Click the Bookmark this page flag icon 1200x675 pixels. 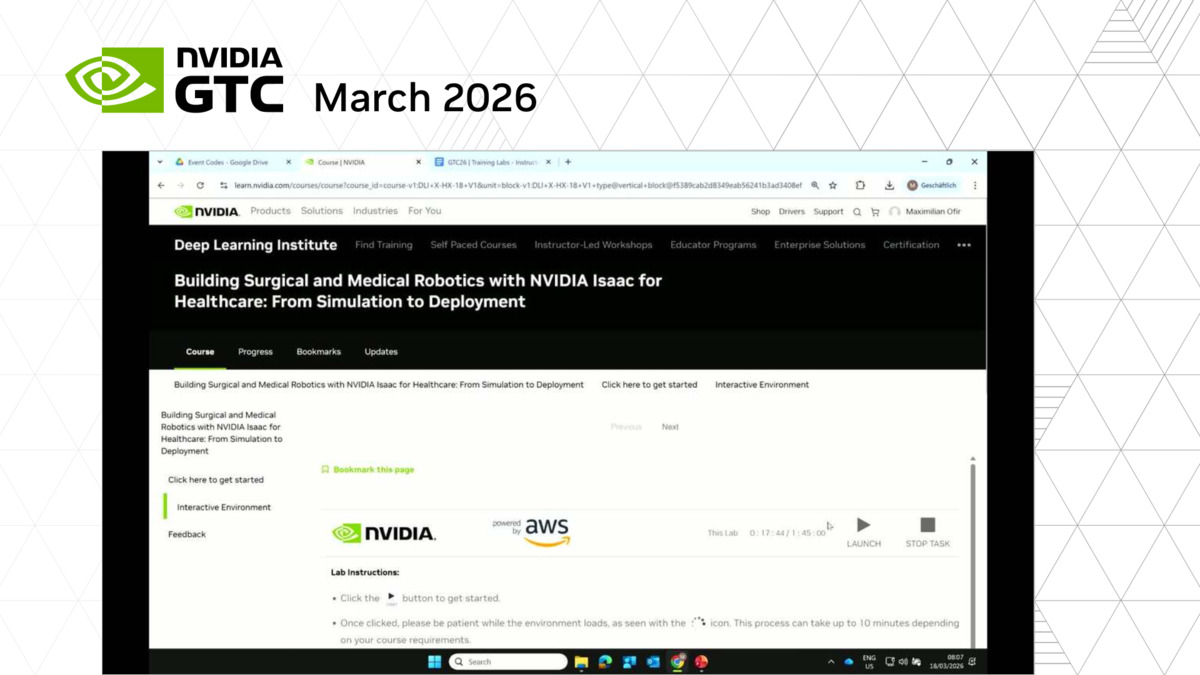click(325, 469)
